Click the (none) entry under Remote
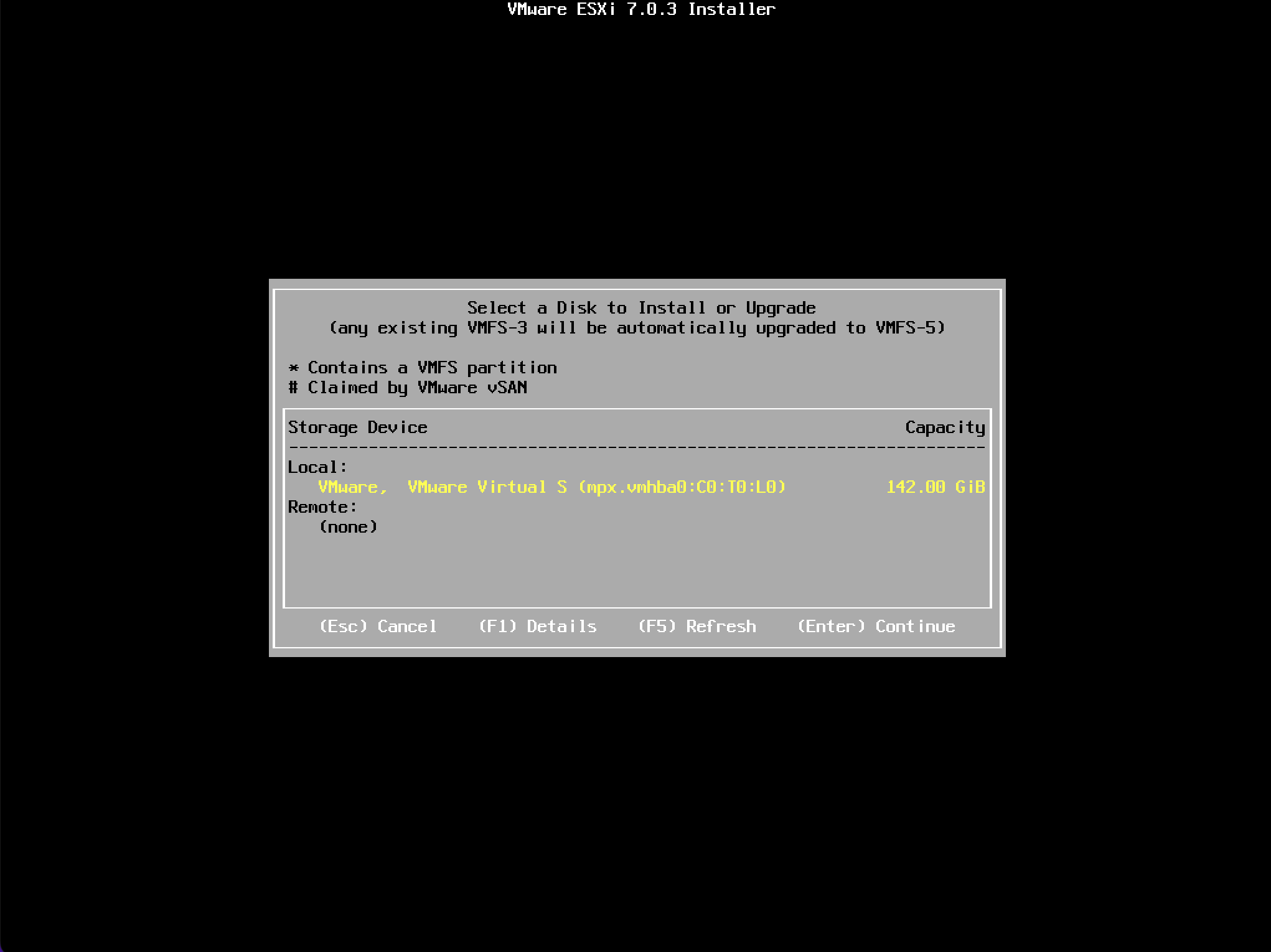 click(x=348, y=526)
